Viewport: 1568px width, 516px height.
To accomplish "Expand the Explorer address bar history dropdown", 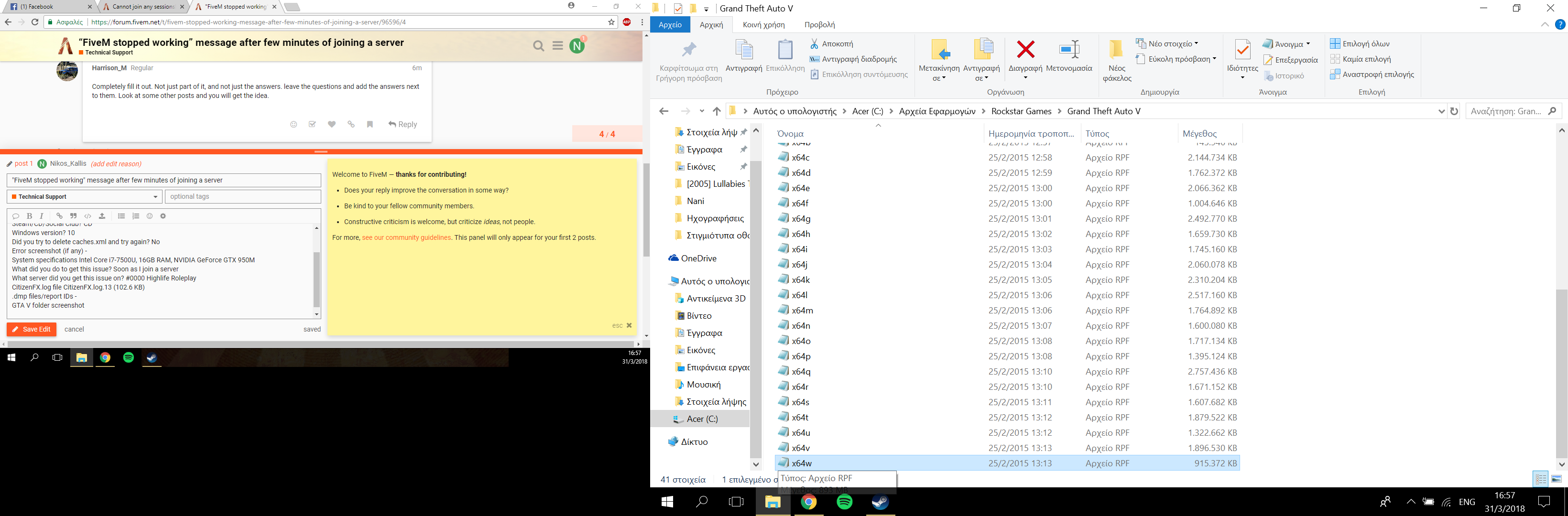I will tap(1441, 111).
